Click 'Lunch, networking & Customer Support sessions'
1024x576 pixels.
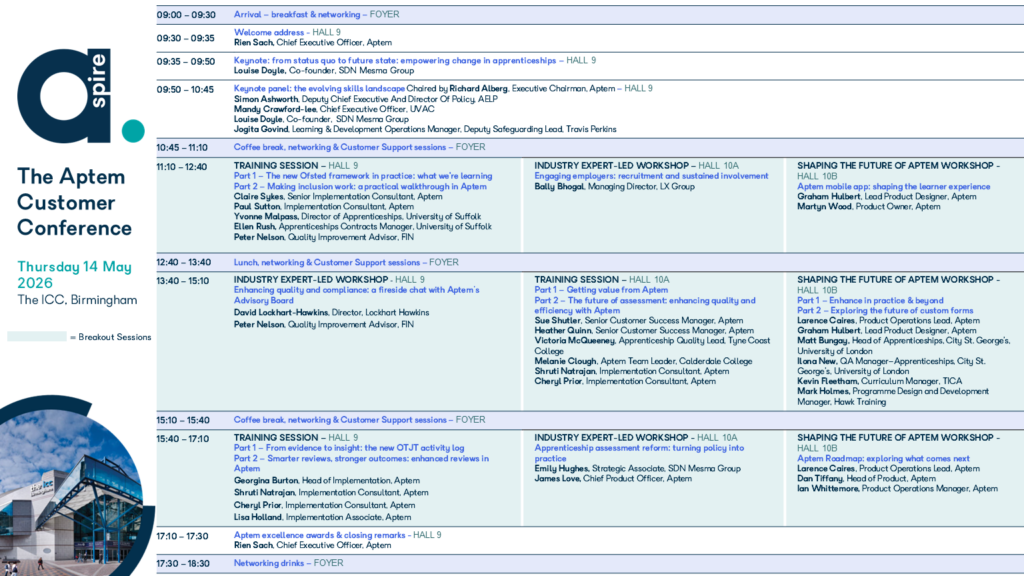[327, 262]
